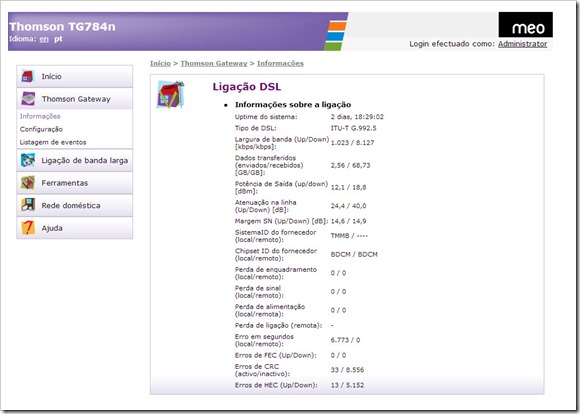Screen dimensions: 580x414
Task: Click Uptime do sistema label
Action: (x=266, y=117)
